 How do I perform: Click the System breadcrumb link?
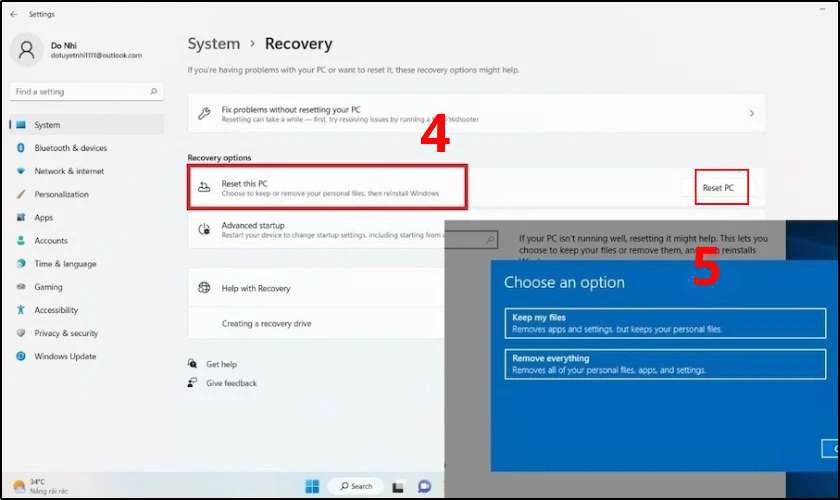[214, 44]
